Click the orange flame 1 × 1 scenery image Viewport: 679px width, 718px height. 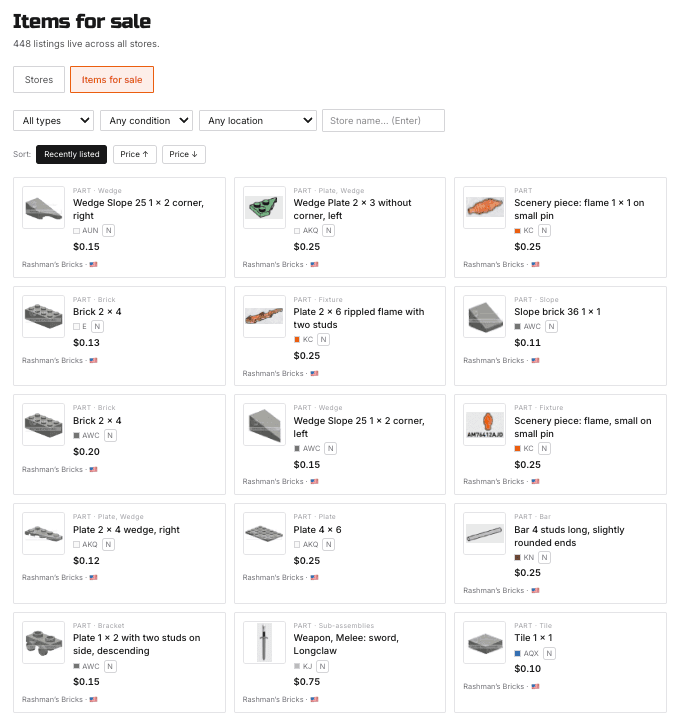coord(484,207)
